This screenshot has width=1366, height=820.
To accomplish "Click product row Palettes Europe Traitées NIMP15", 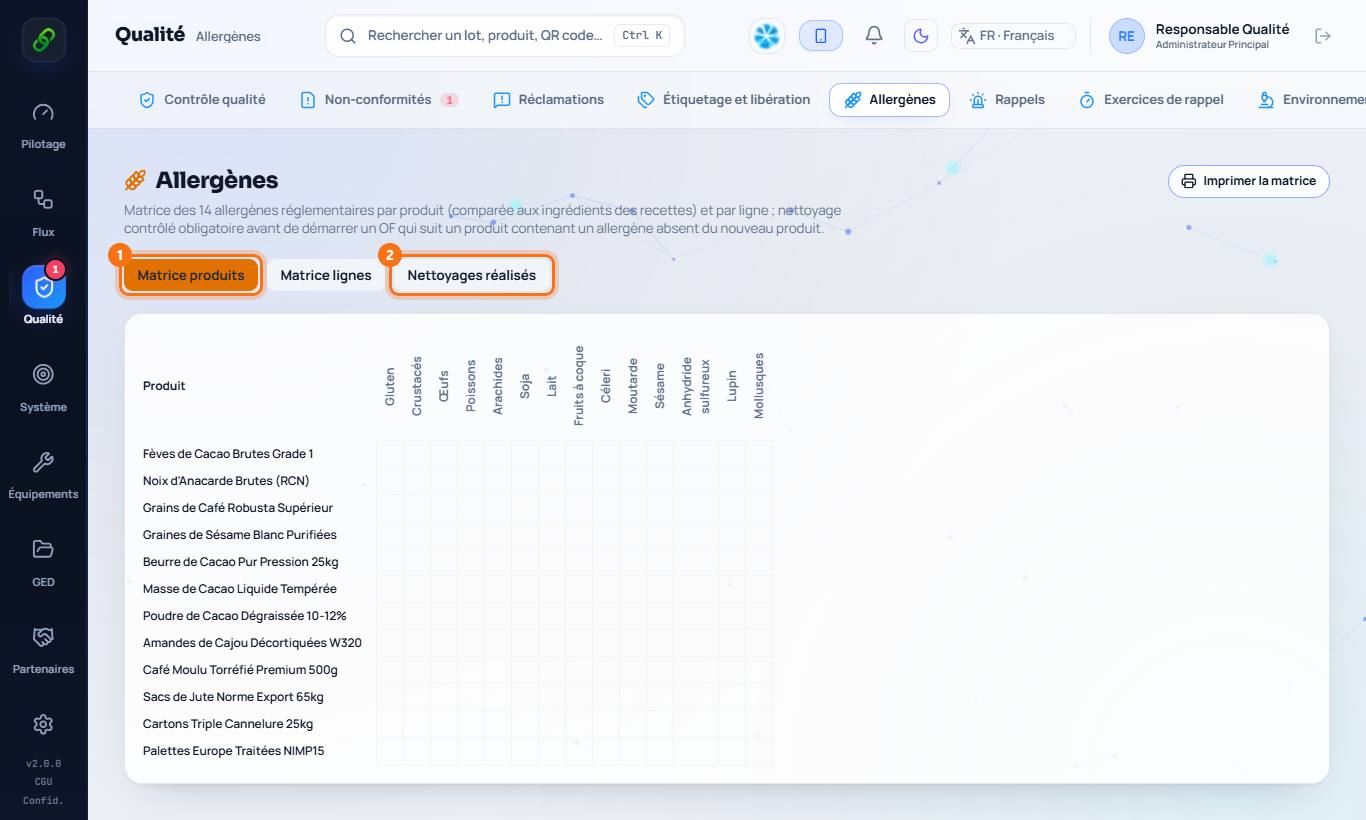I will [x=458, y=751].
